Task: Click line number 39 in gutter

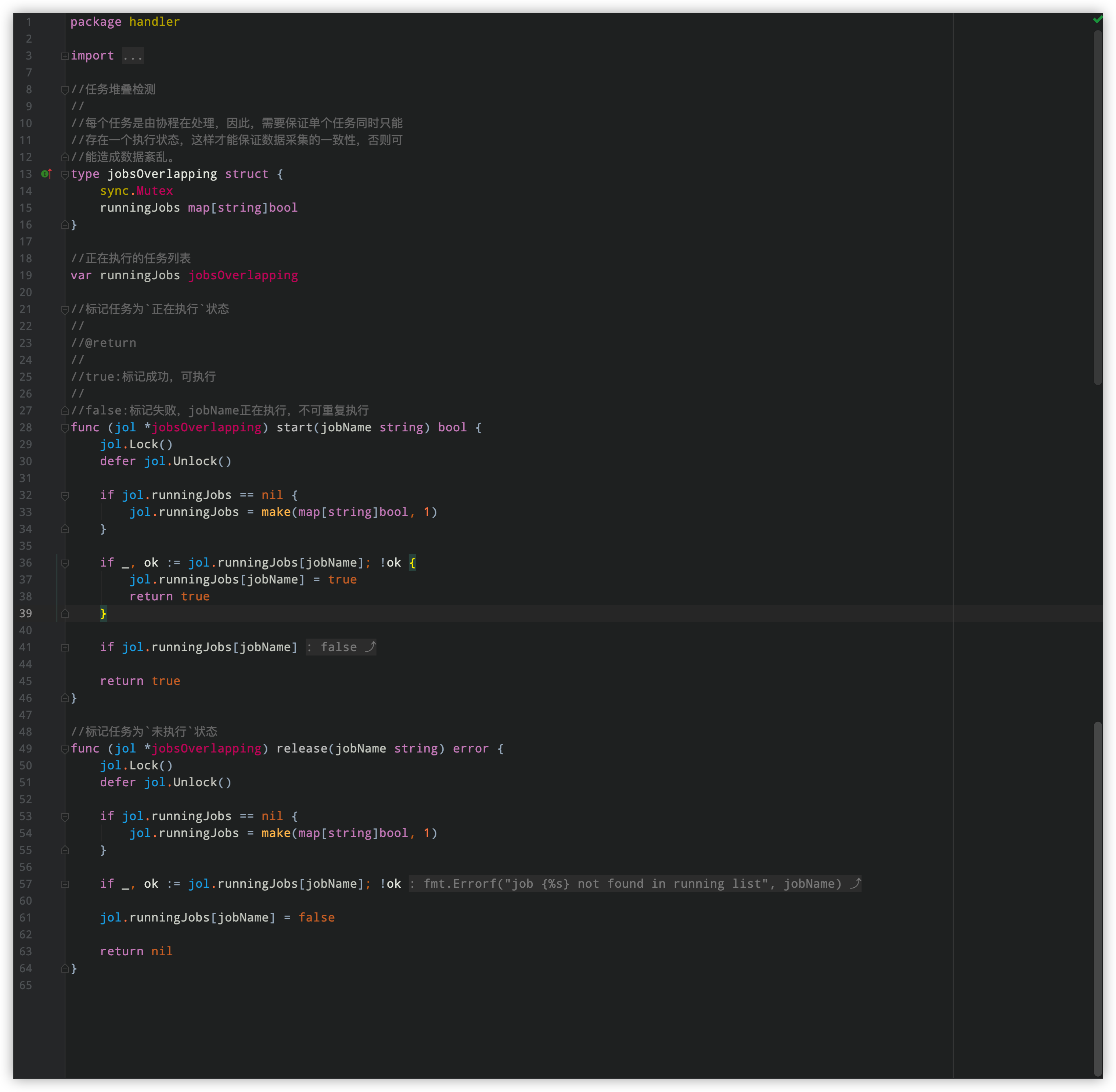Action: pos(26,613)
